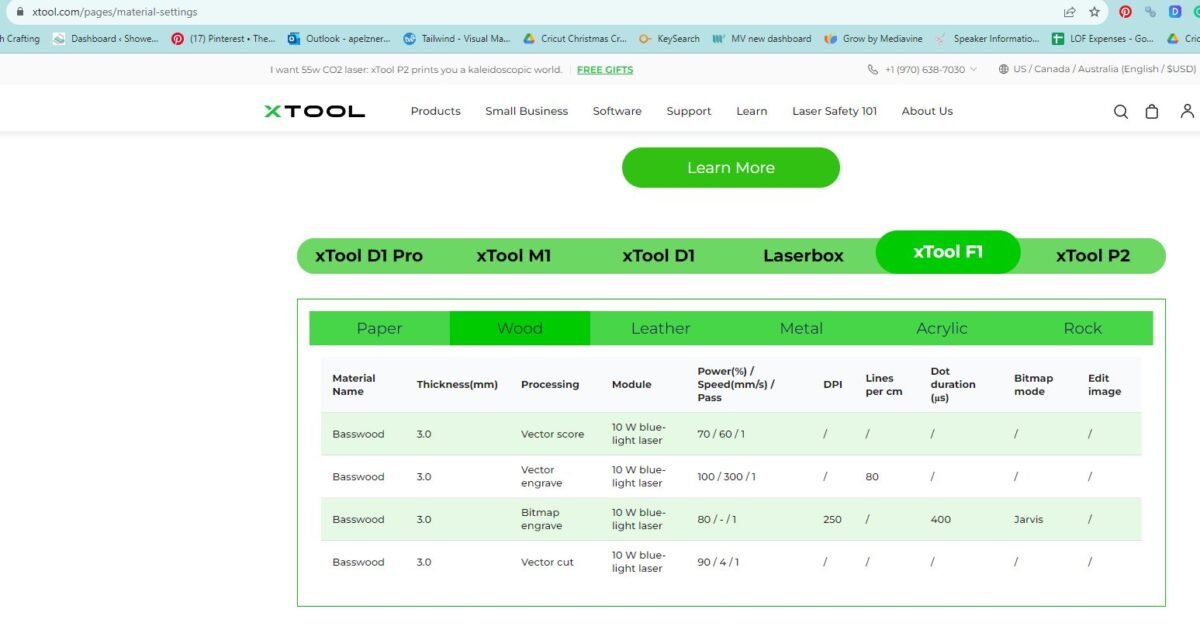The width and height of the screenshot is (1200, 637).
Task: Open the Tailwind - Visual Ma... bookmark
Action: tap(457, 39)
